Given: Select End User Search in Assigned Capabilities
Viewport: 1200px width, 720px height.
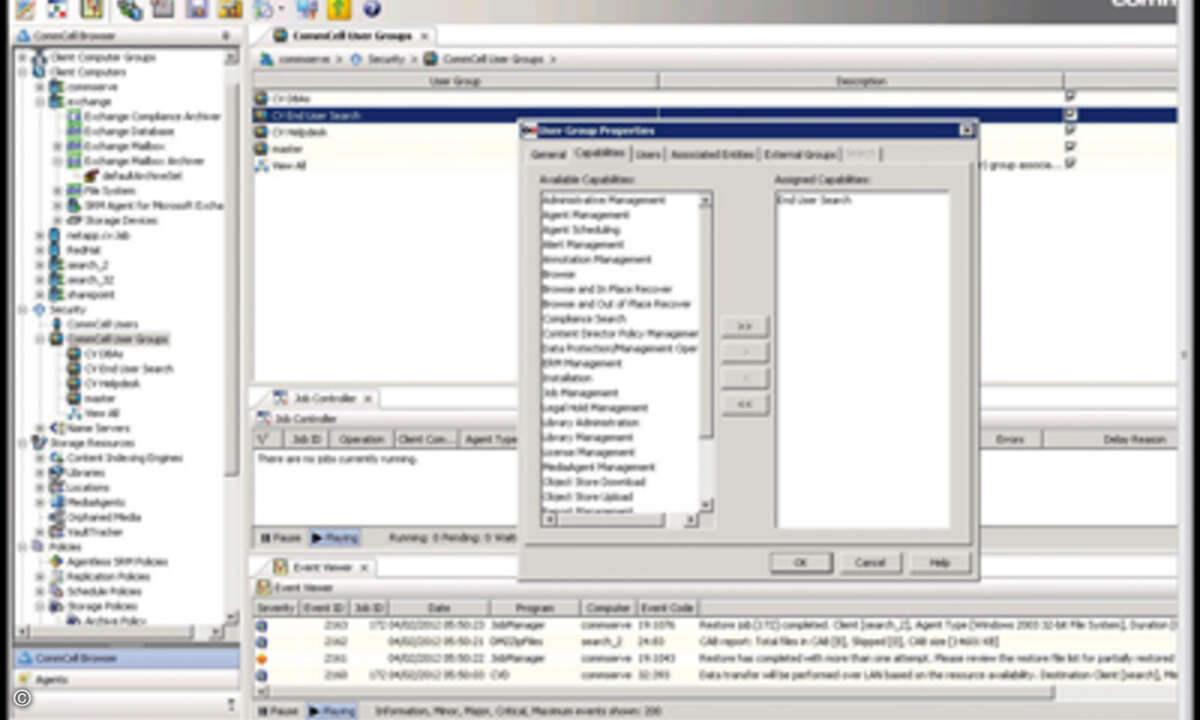Looking at the screenshot, I should 815,200.
